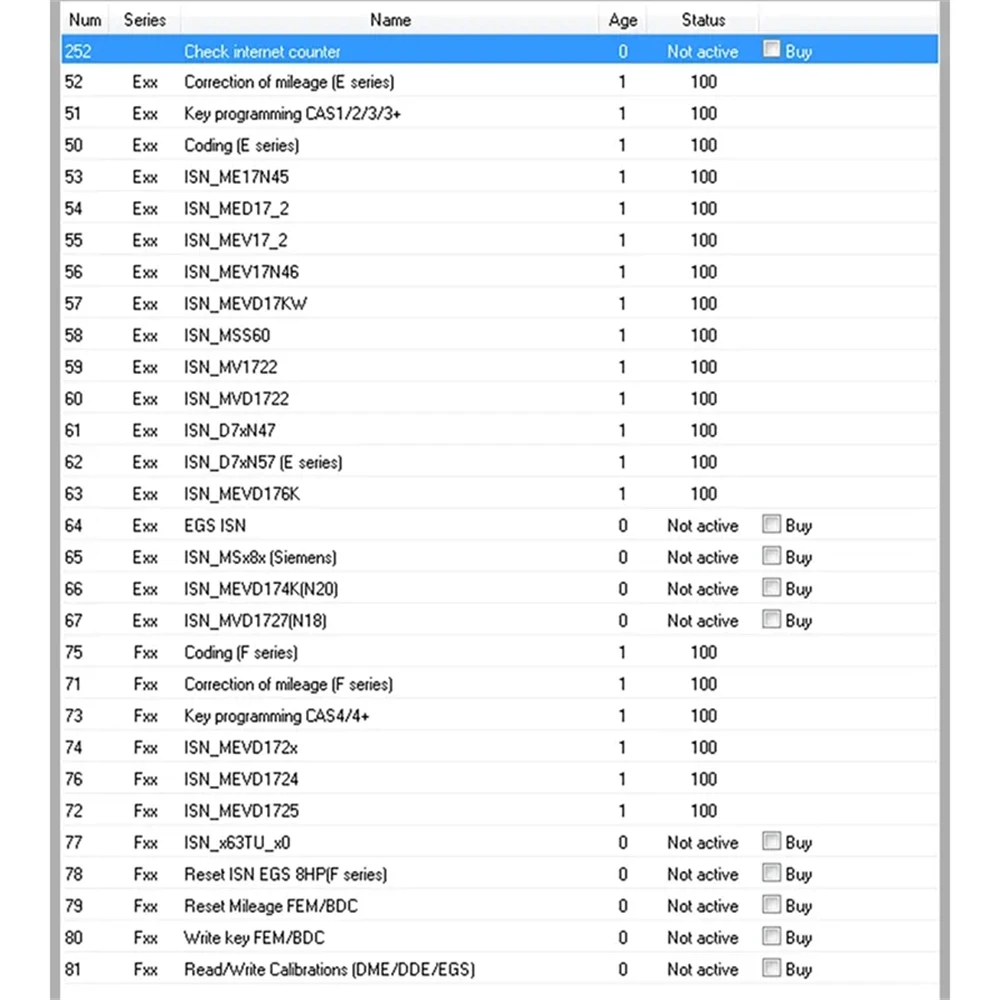The width and height of the screenshot is (1000, 1000).
Task: Check Buy box for ISN_MSx8x (Siemens)
Action: pos(771,555)
